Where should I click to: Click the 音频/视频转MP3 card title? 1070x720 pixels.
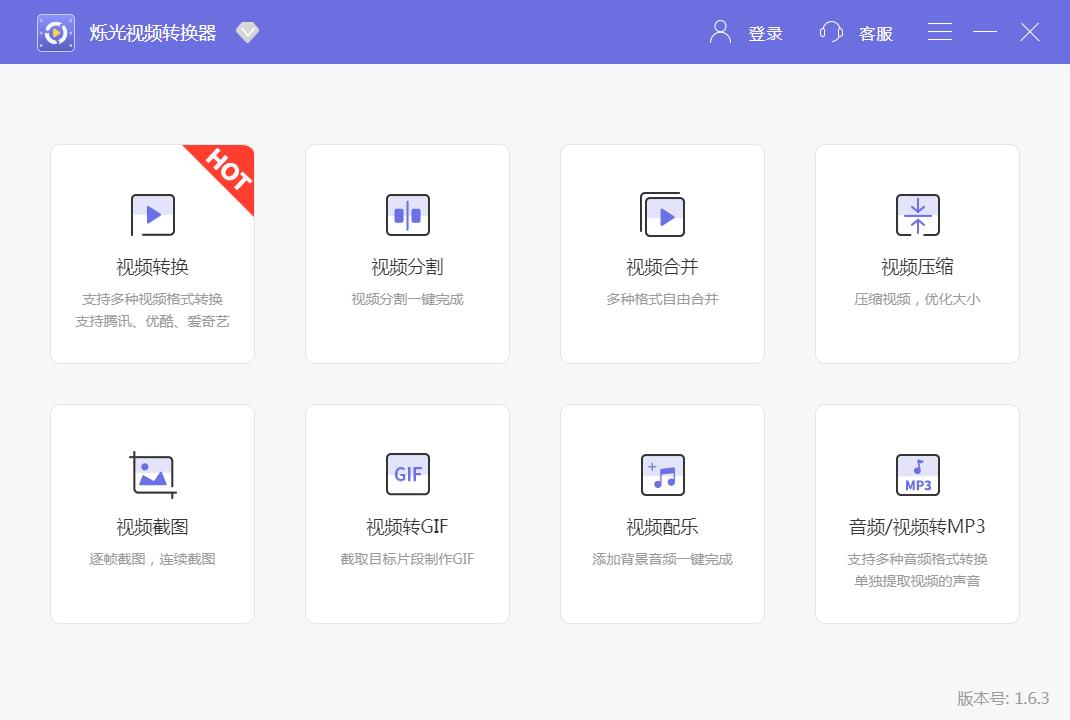coord(917,527)
